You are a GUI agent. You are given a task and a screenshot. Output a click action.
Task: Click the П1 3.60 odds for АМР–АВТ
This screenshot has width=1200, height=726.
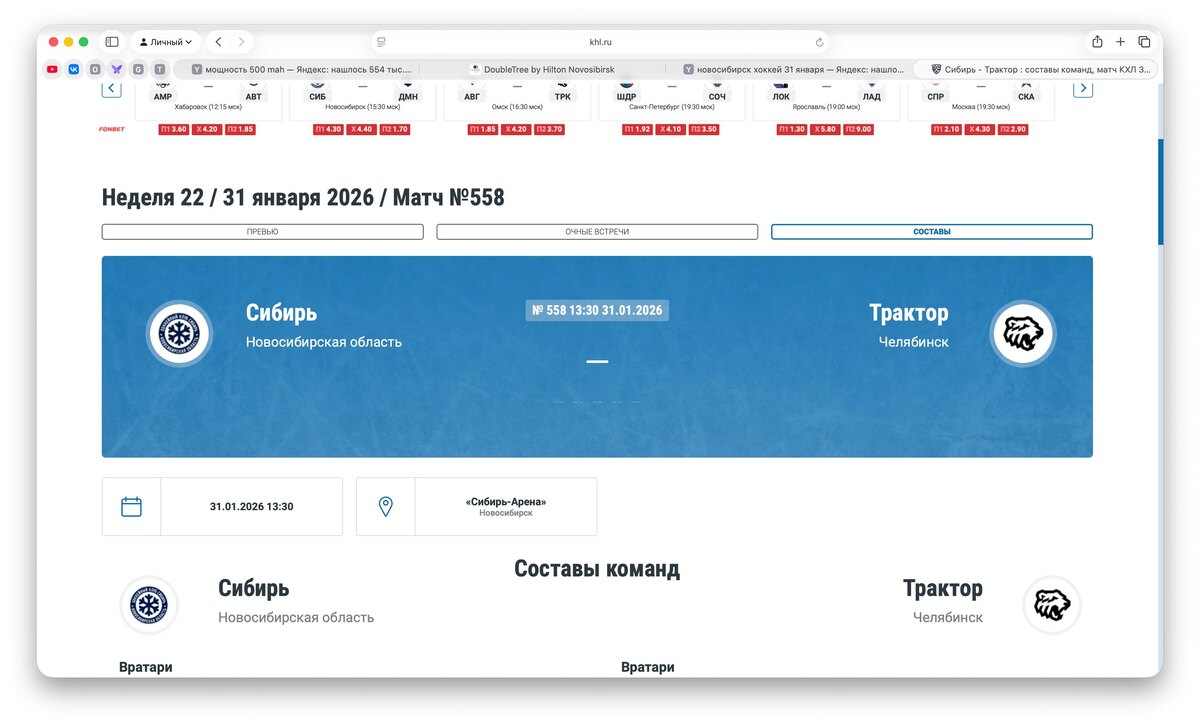click(x=174, y=129)
